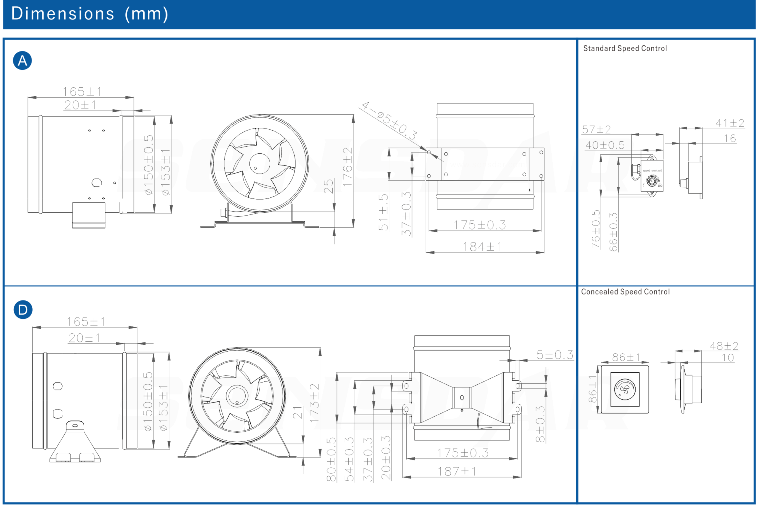Click the '86±1' concealed control width dimension

[x=626, y=357]
